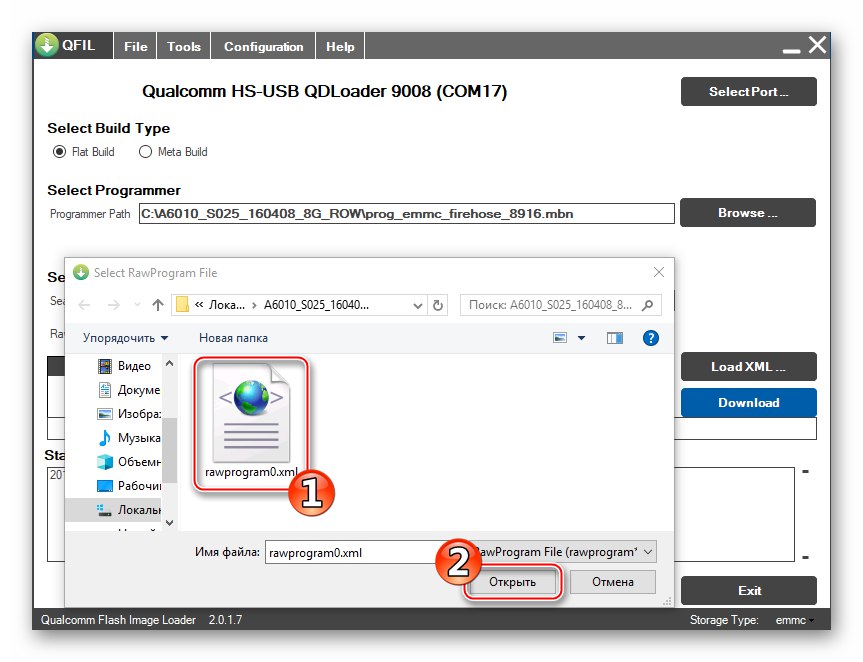
Task: Click the Programmer Path field
Action: 406,214
